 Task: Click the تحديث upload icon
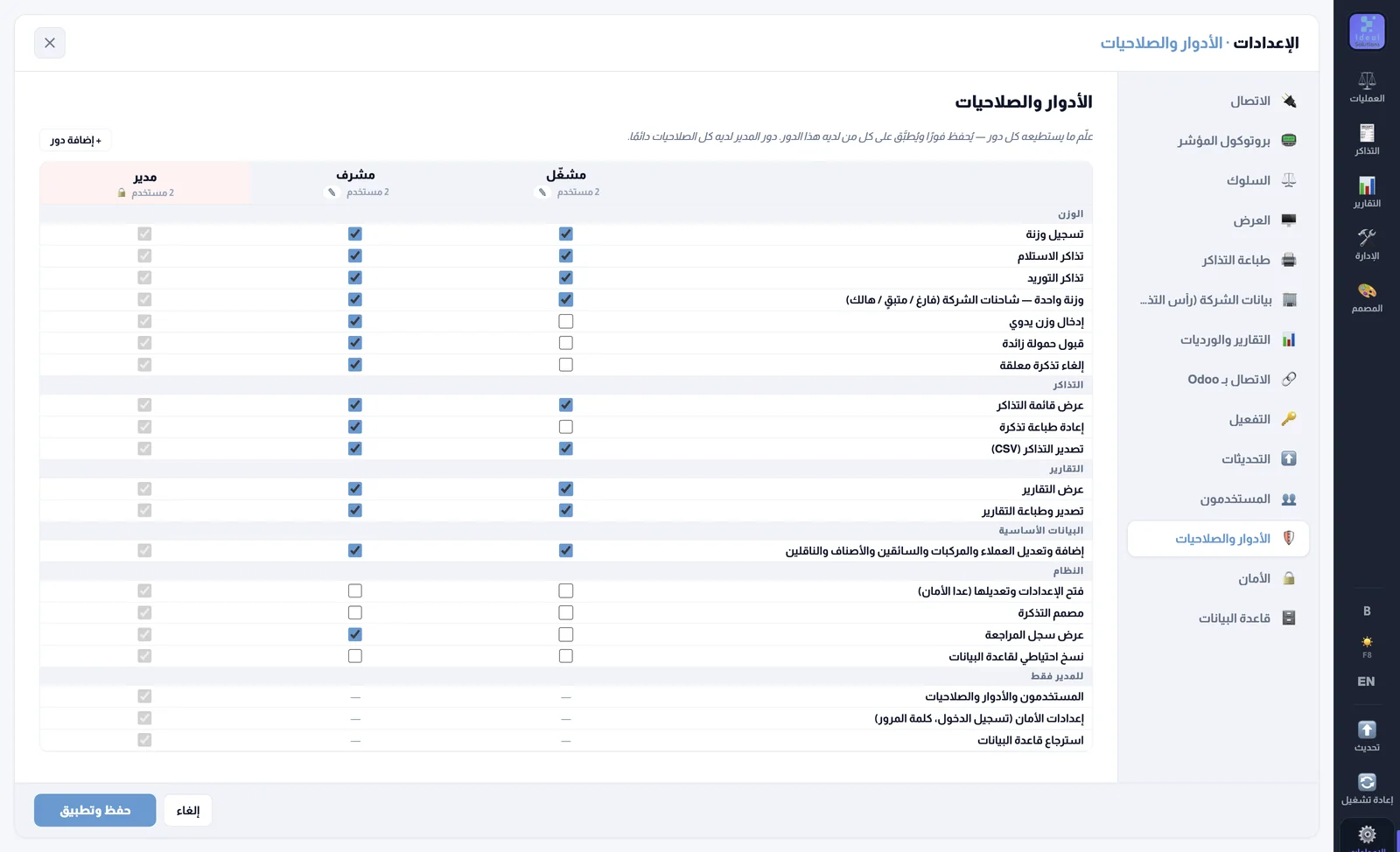(1367, 736)
